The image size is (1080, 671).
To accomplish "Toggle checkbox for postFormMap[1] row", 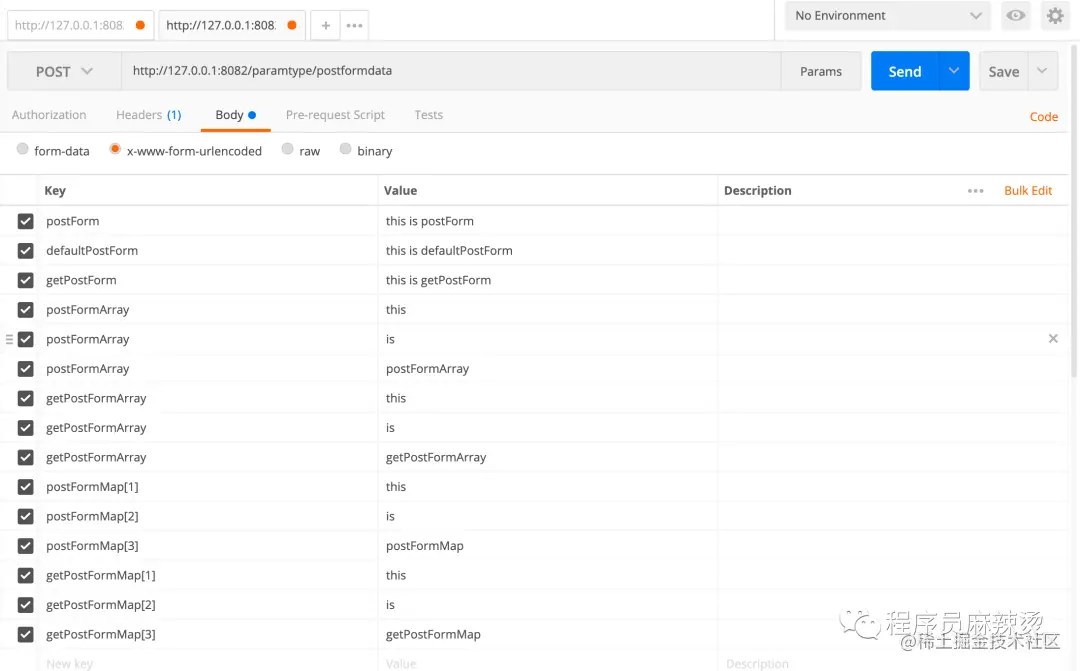I will click(x=25, y=487).
